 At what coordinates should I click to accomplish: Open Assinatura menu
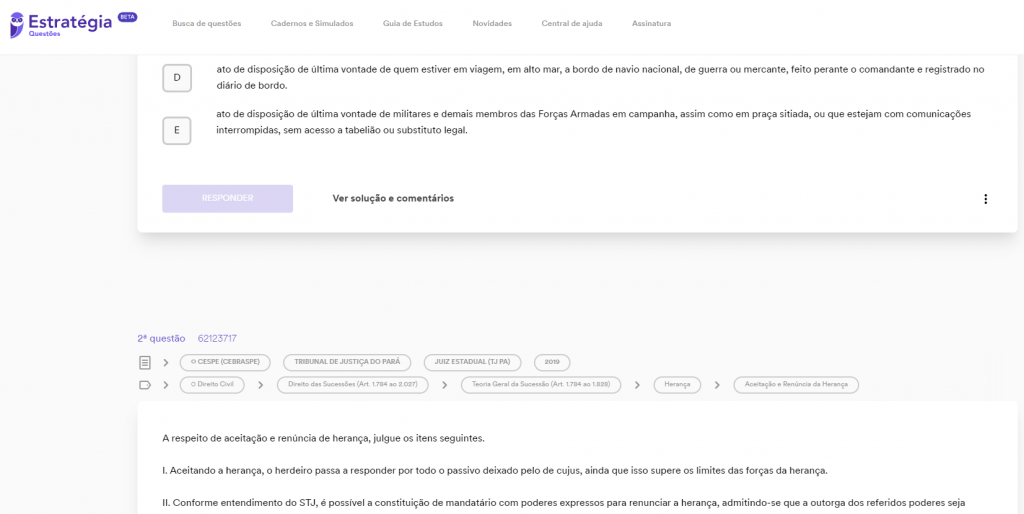point(651,24)
